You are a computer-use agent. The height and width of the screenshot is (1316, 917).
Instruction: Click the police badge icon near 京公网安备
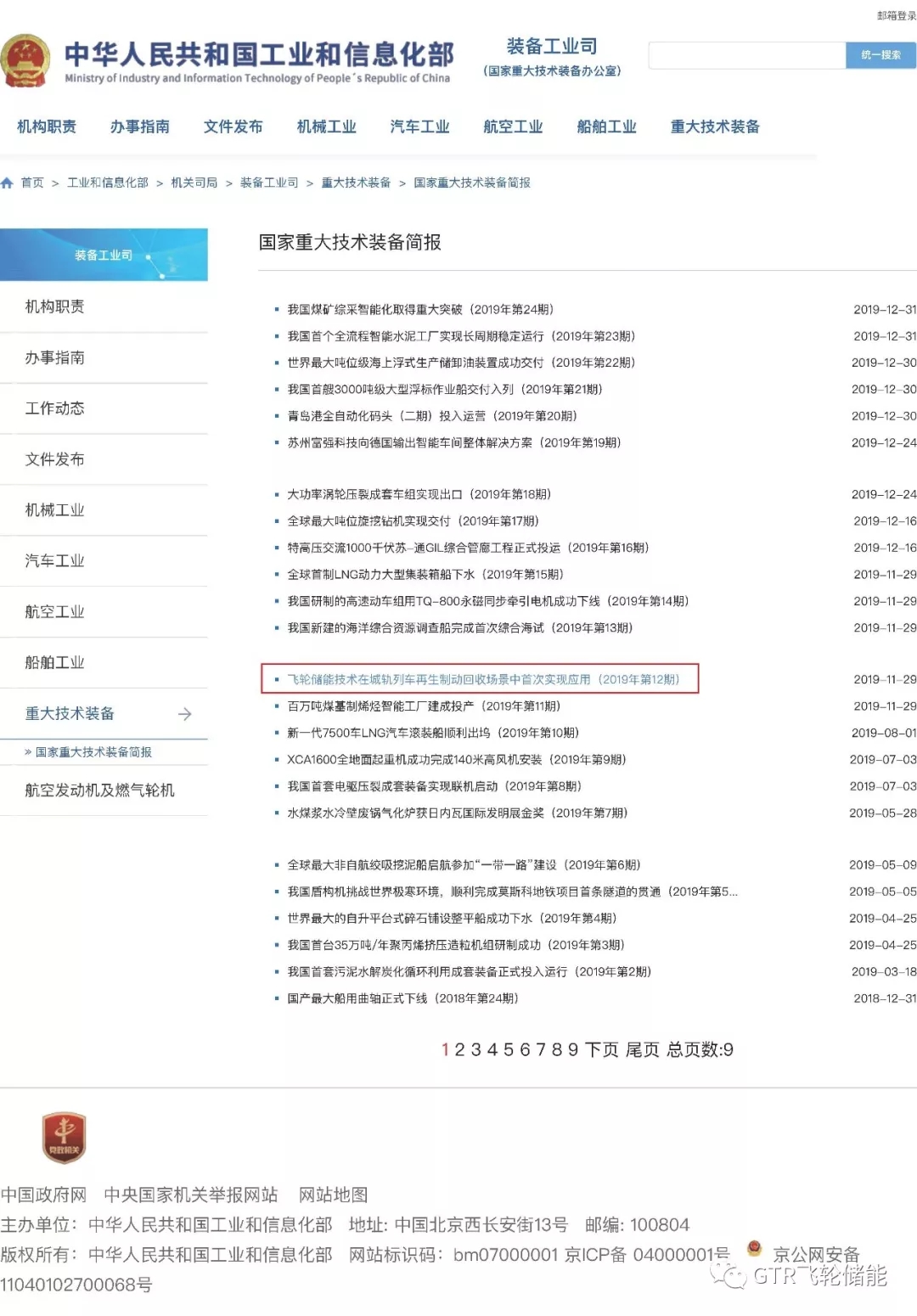[754, 1248]
